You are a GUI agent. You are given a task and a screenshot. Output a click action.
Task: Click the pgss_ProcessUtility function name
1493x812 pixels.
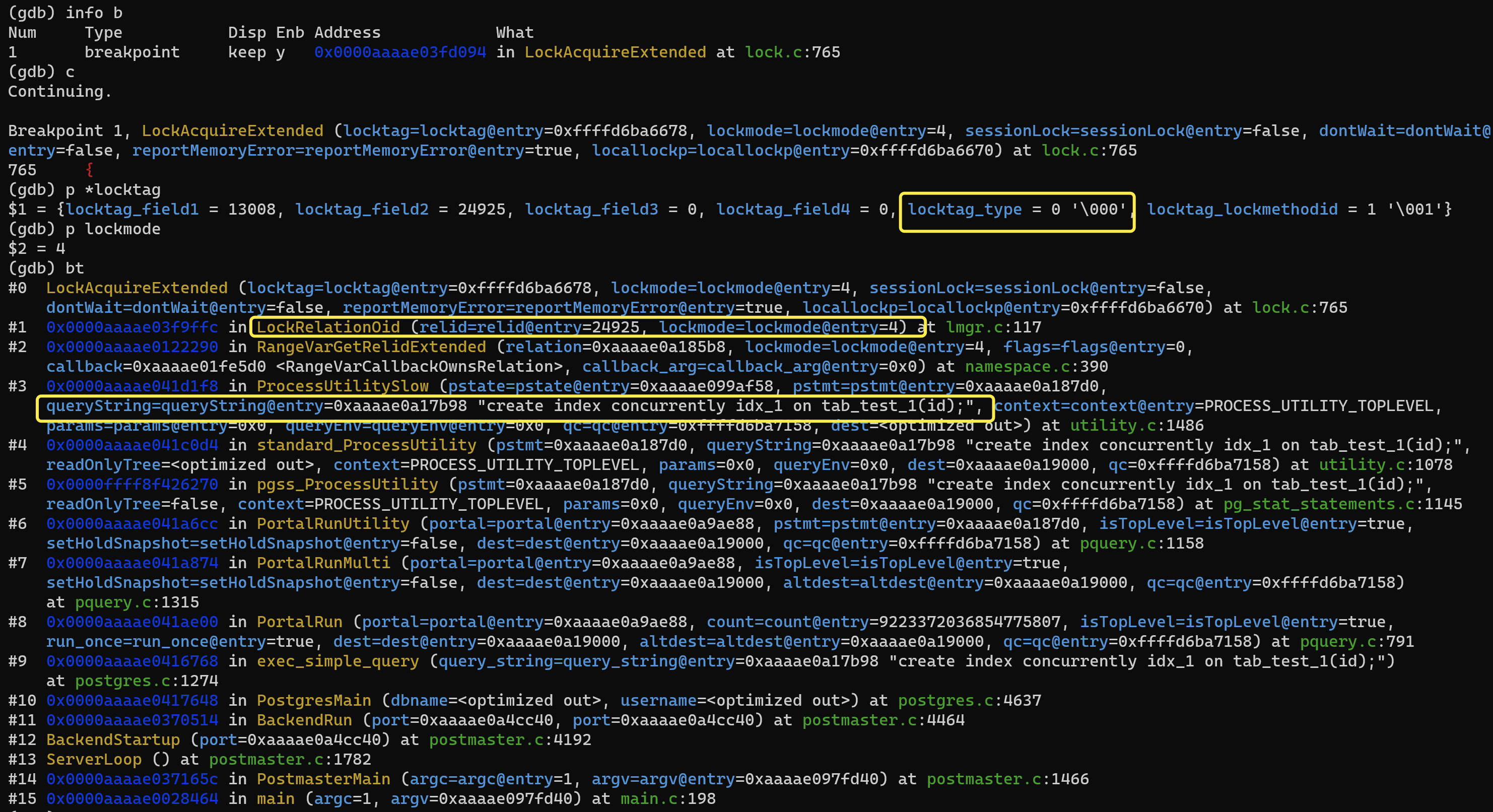[347, 485]
